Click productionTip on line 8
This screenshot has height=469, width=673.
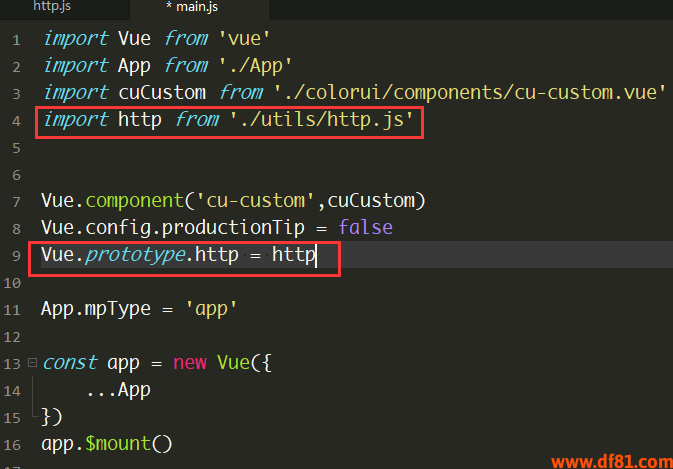(233, 228)
